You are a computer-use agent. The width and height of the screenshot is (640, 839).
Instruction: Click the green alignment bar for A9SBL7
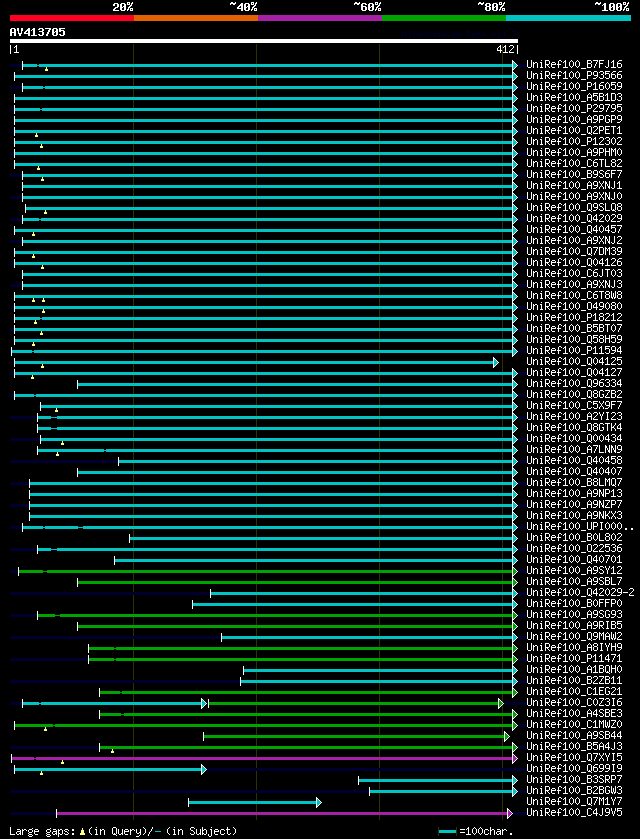click(298, 582)
